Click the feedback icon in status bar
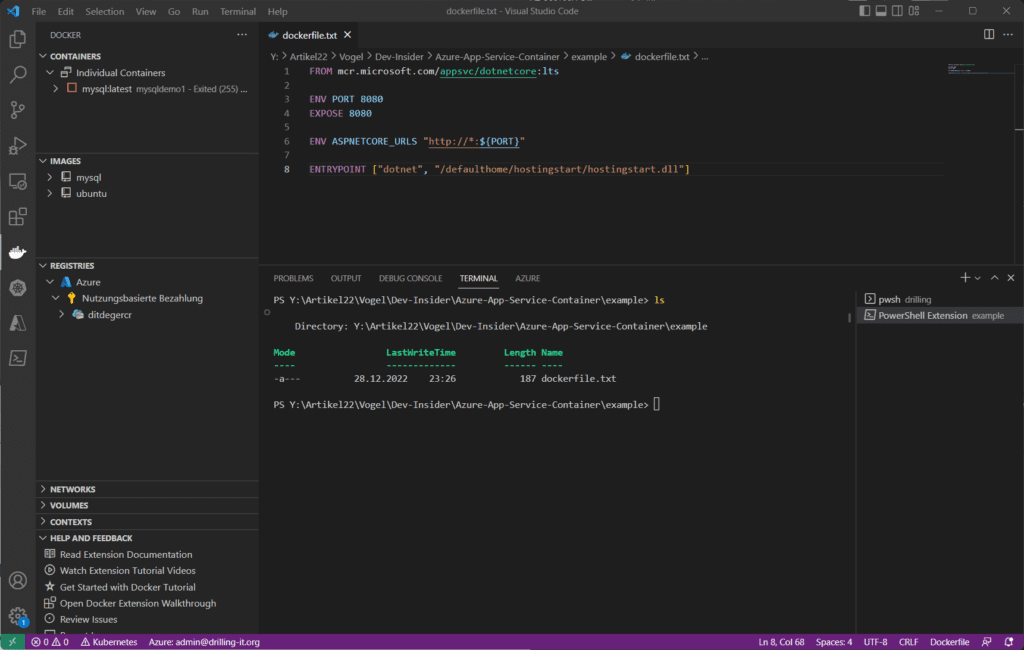The height and width of the screenshot is (650, 1024). click(987, 642)
